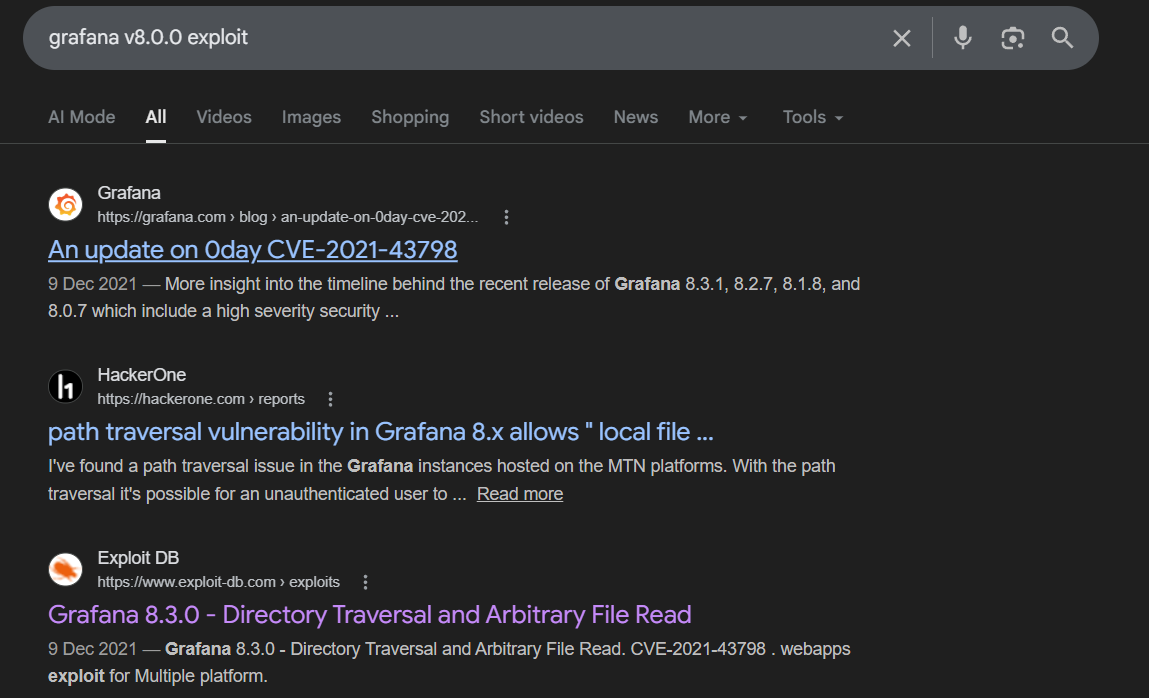The height and width of the screenshot is (698, 1149).
Task: Click the HackerOne favicon logo
Action: pos(65,387)
